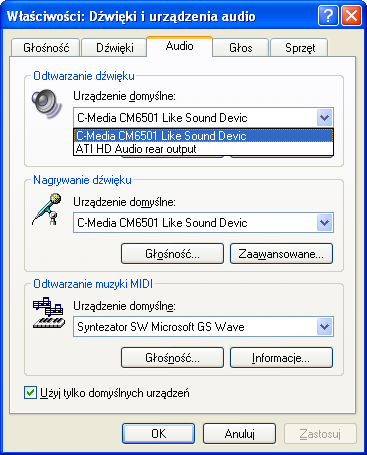This screenshot has width=367, height=455.
Task: Confirm with the OK button
Action: 158,434
